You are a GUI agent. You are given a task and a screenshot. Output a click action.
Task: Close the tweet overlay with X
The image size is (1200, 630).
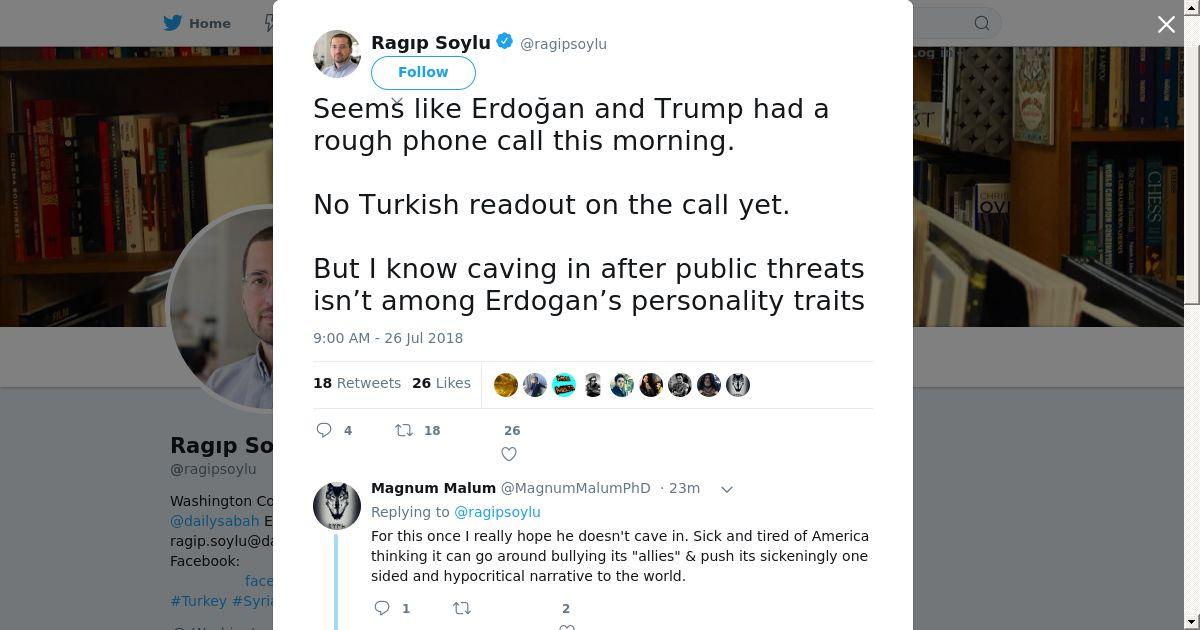point(1166,25)
